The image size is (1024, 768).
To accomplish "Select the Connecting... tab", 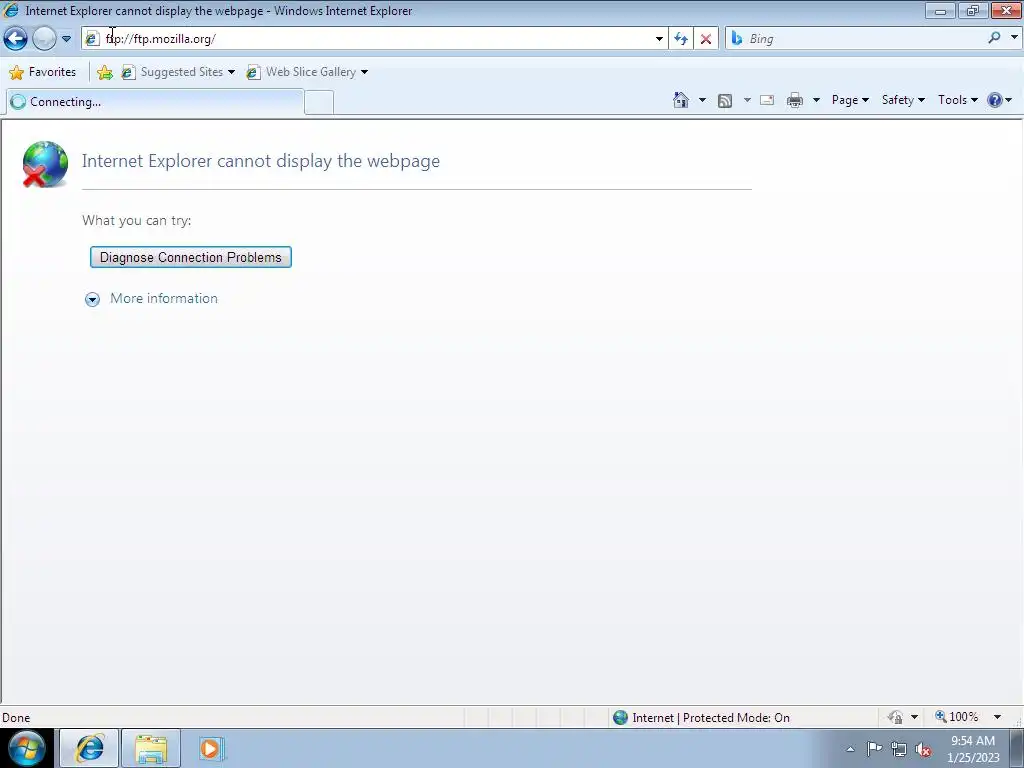I will 155,102.
